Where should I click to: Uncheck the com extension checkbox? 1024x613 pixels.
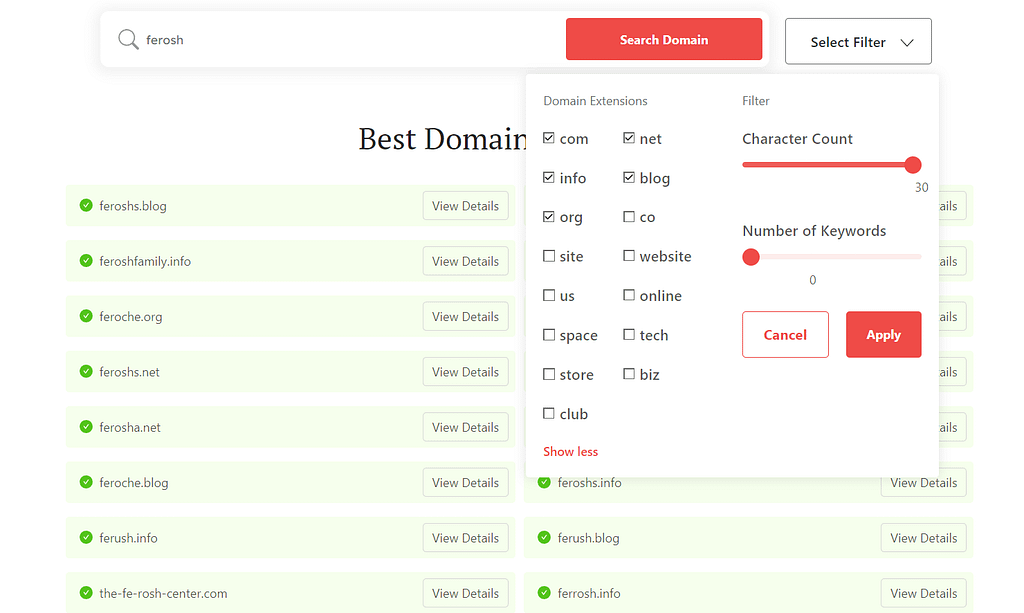pyautogui.click(x=548, y=138)
